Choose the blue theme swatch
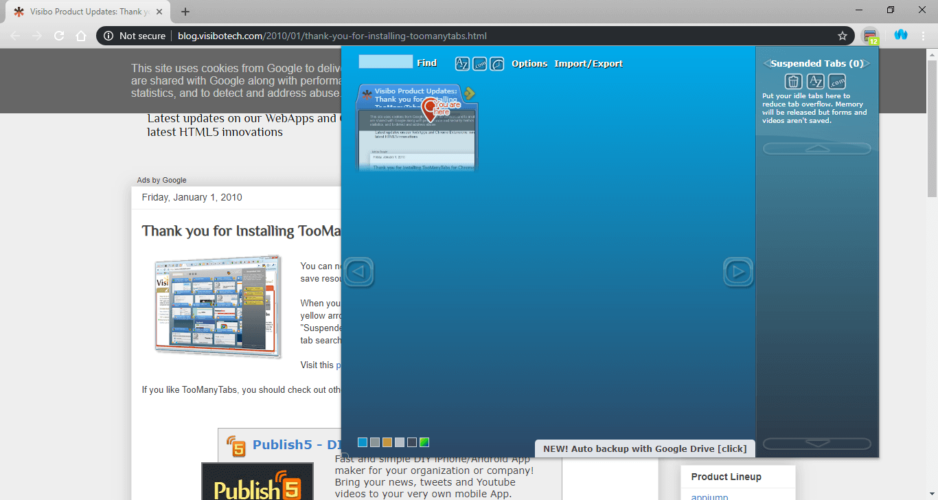Screen dimensions: 938x500 click(x=363, y=443)
